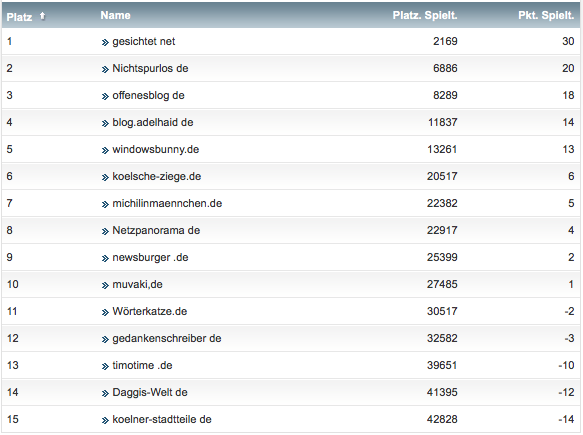The height and width of the screenshot is (435, 583).
Task: Sort by the Name column header
Action: 115,15
